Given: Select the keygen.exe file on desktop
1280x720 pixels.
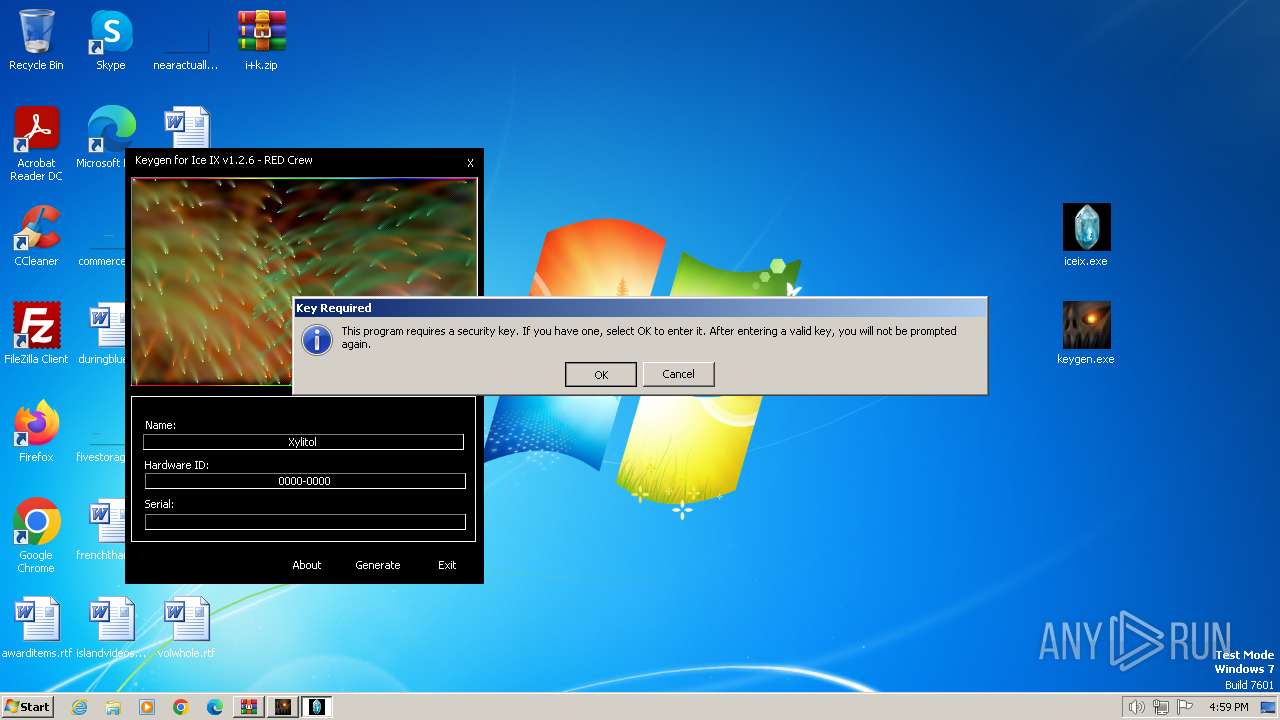Looking at the screenshot, I should 1086,334.
